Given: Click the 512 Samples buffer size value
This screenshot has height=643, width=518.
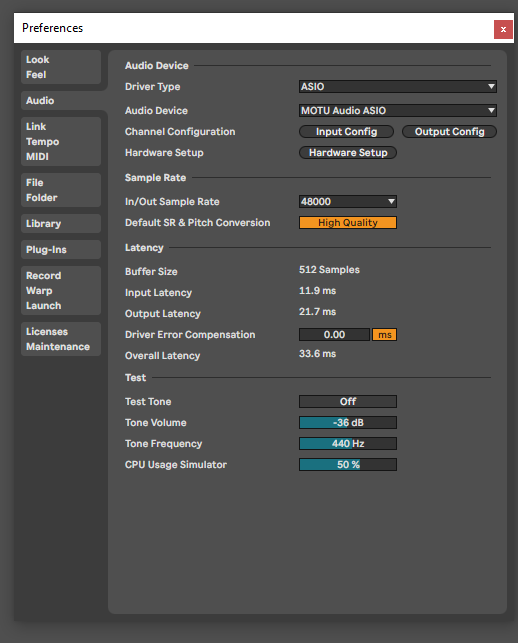Looking at the screenshot, I should click(329, 270).
